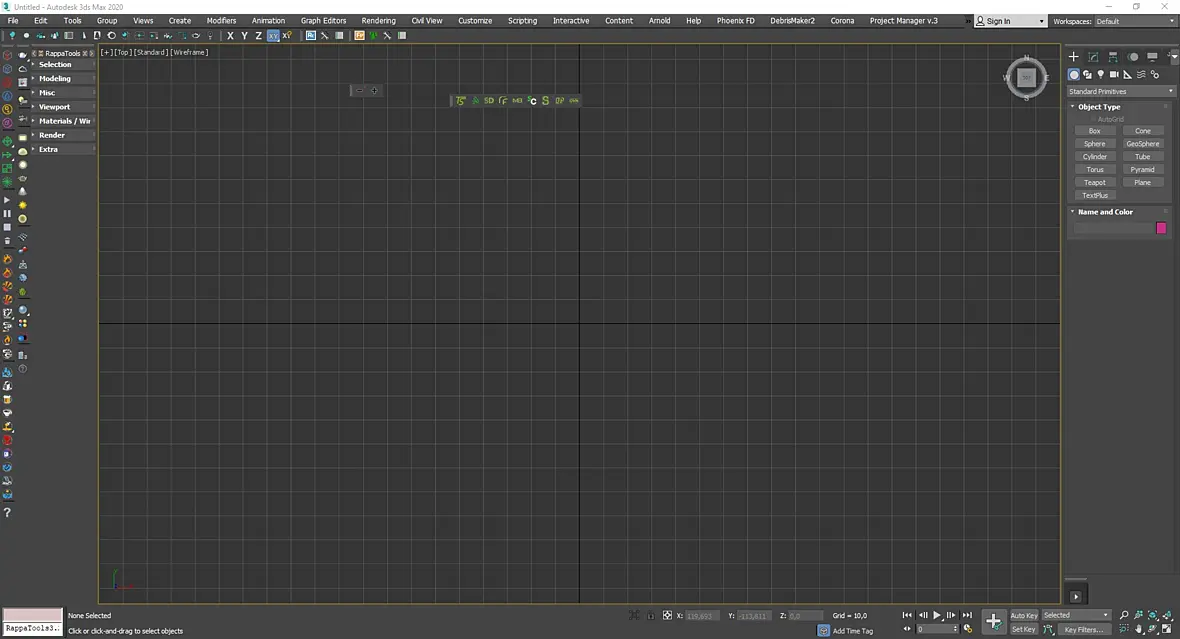Select the Lights category icon
Screen dimensions: 1180x639
click(1101, 75)
